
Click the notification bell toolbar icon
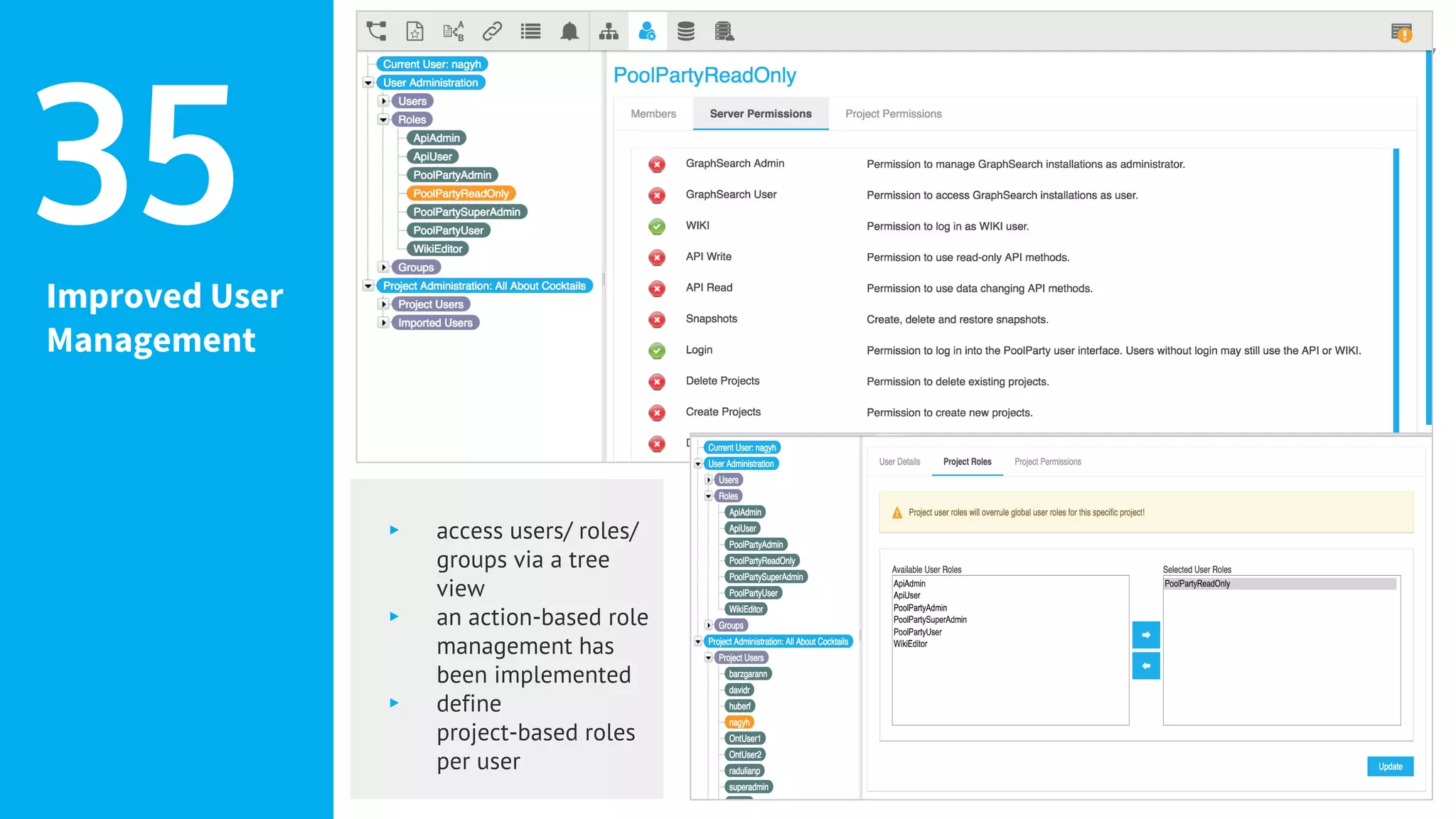click(x=569, y=31)
